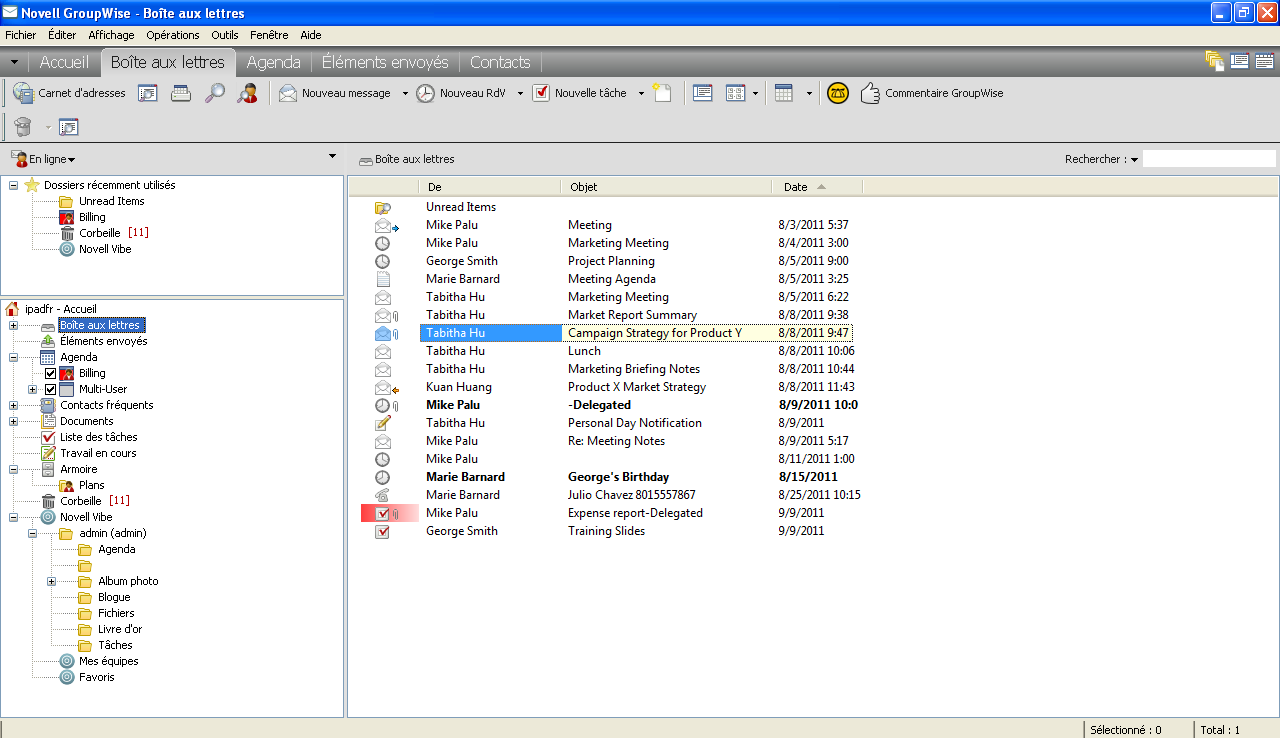Open the En ligne mode dropdown
The height and width of the screenshot is (738, 1280).
[x=43, y=159]
